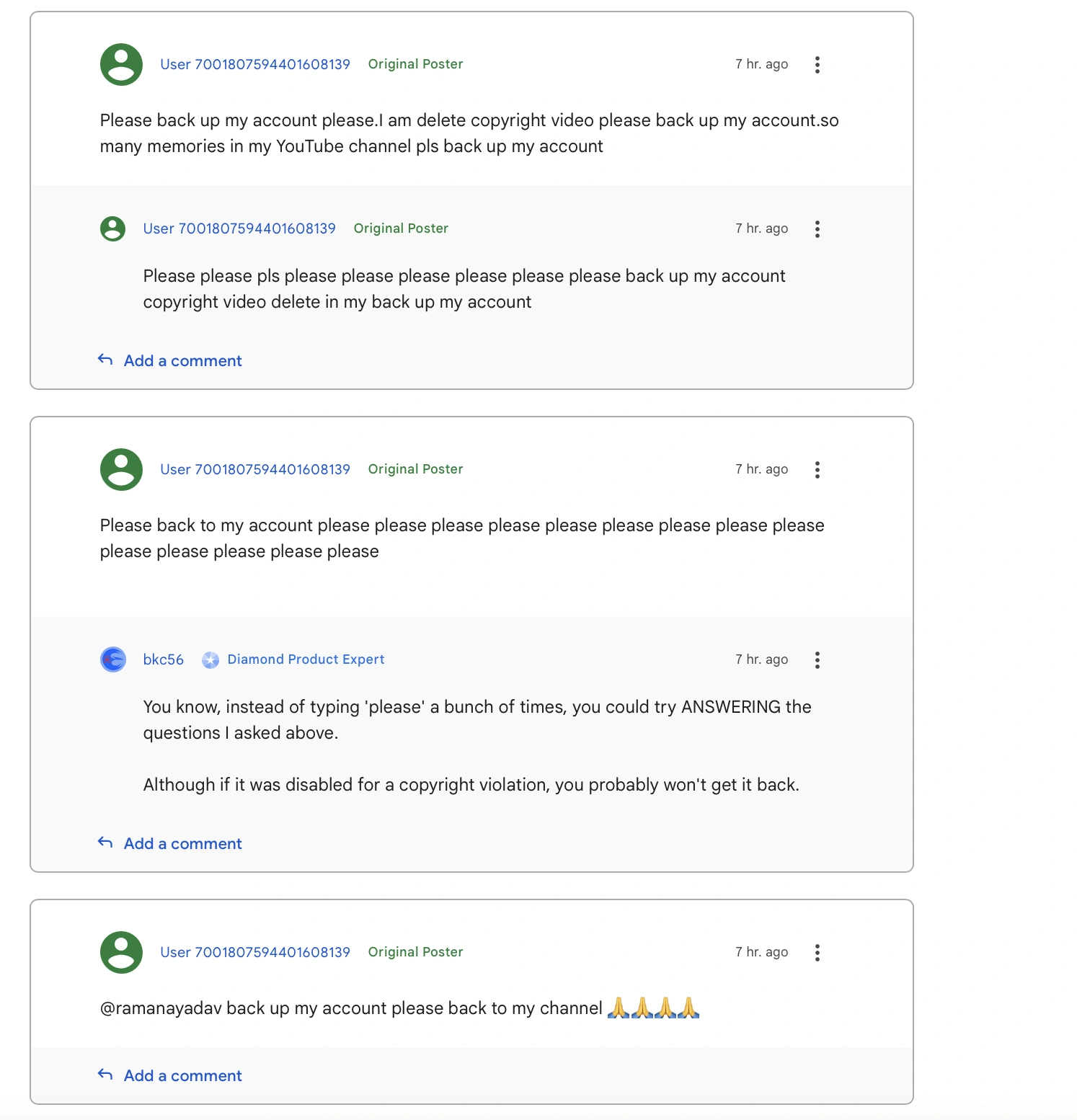The width and height of the screenshot is (1077, 1120).
Task: Open three-dot menu on bkc56's reply
Action: [817, 660]
